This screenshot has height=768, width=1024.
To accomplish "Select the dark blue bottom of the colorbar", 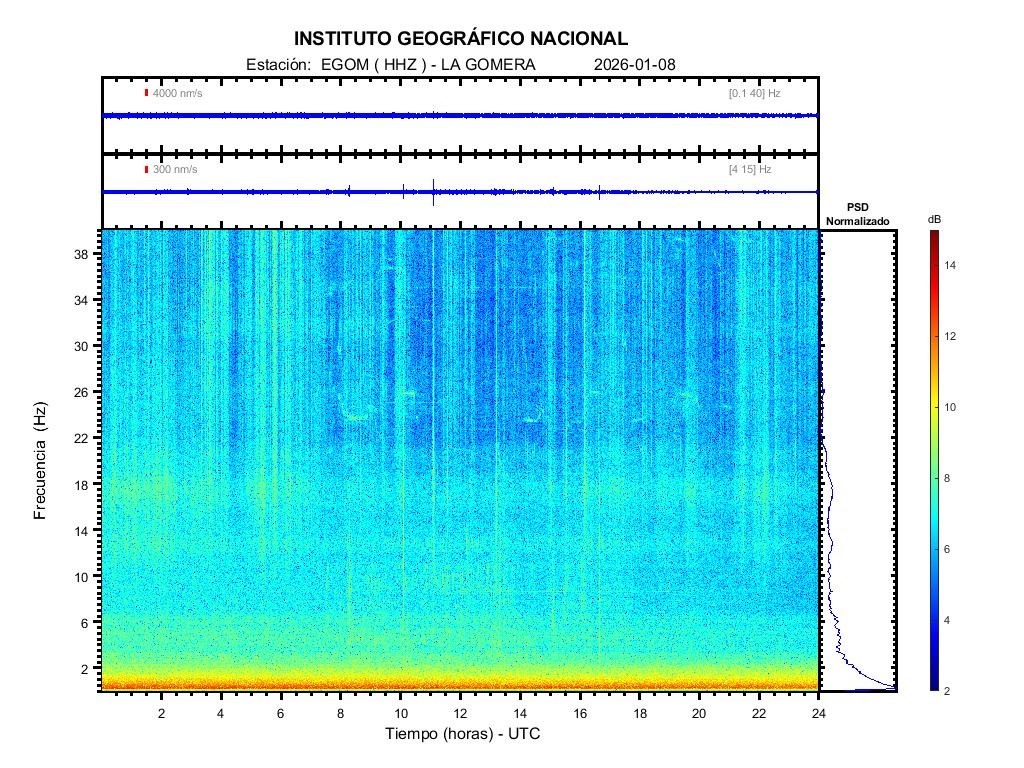I will point(933,686).
